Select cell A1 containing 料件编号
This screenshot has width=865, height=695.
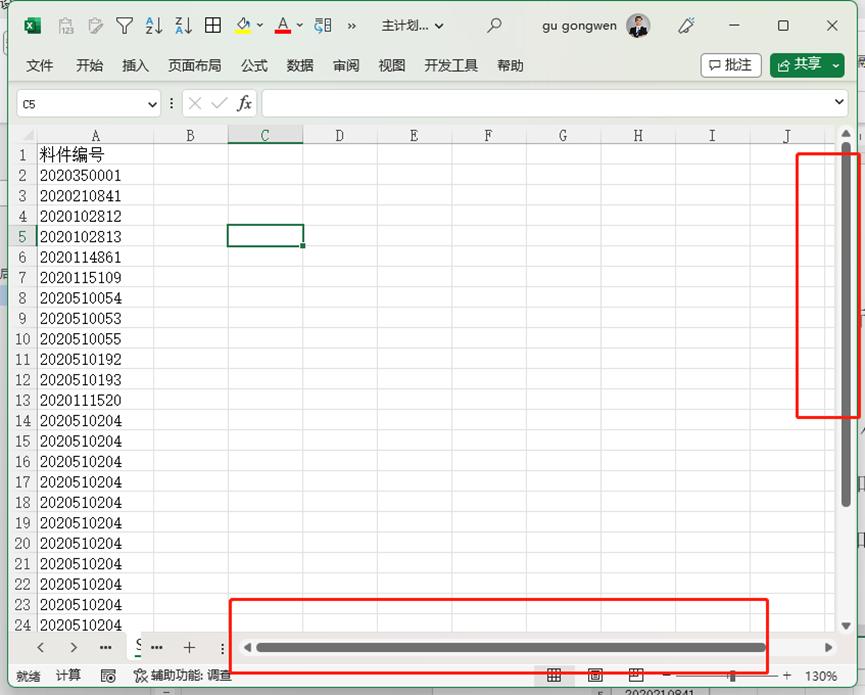[94, 155]
